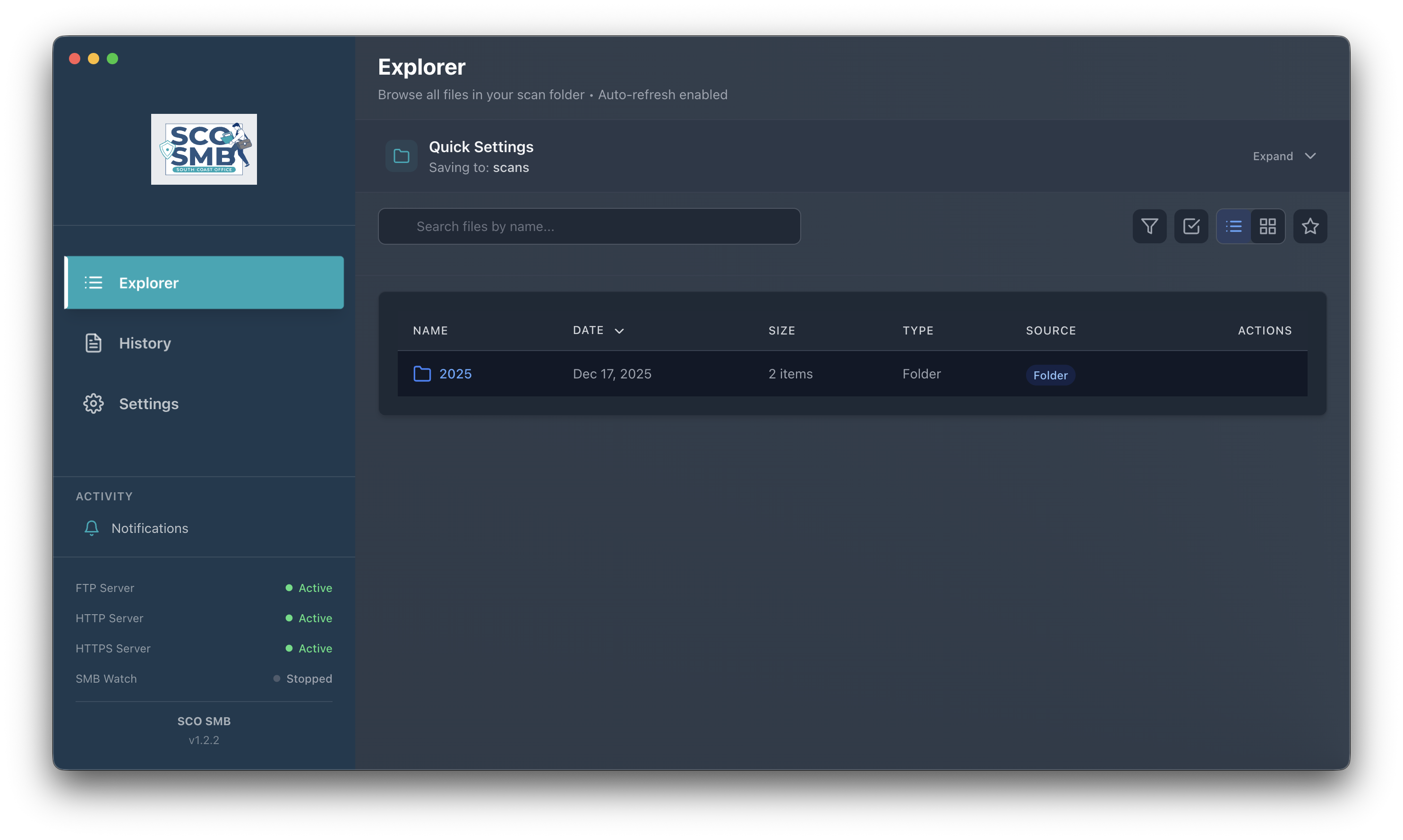Viewport: 1403px width, 840px height.
Task: Open the 2025 folder
Action: (455, 374)
